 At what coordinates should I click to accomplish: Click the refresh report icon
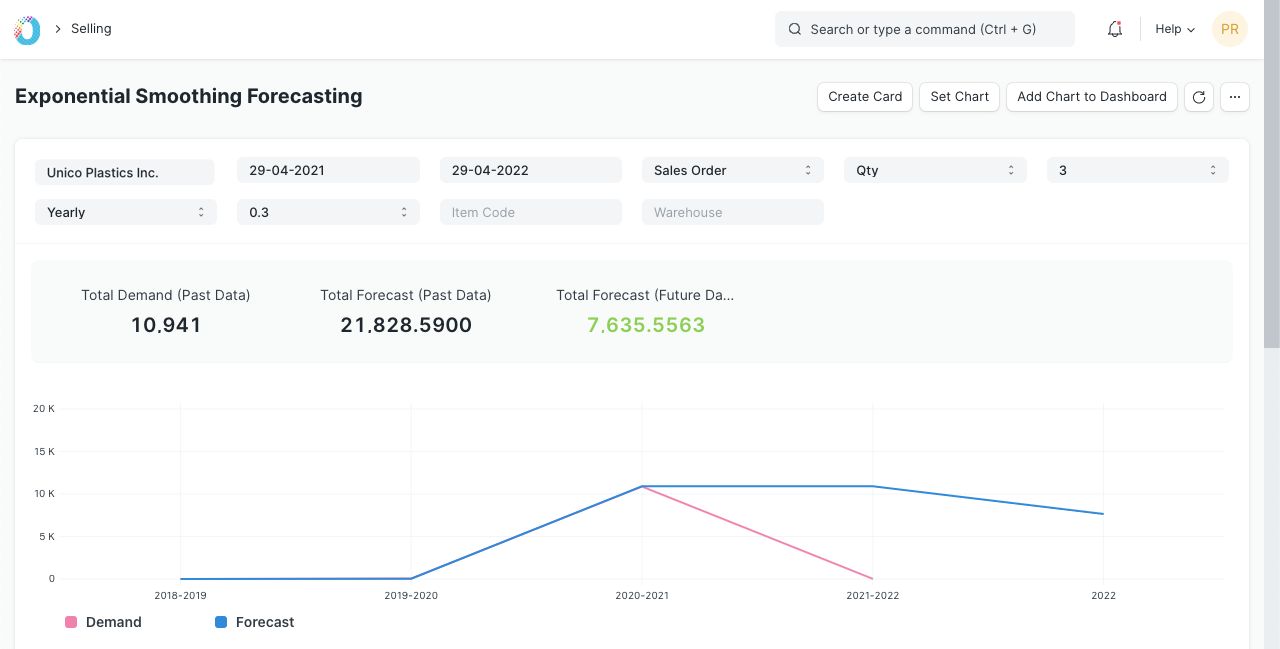1199,97
